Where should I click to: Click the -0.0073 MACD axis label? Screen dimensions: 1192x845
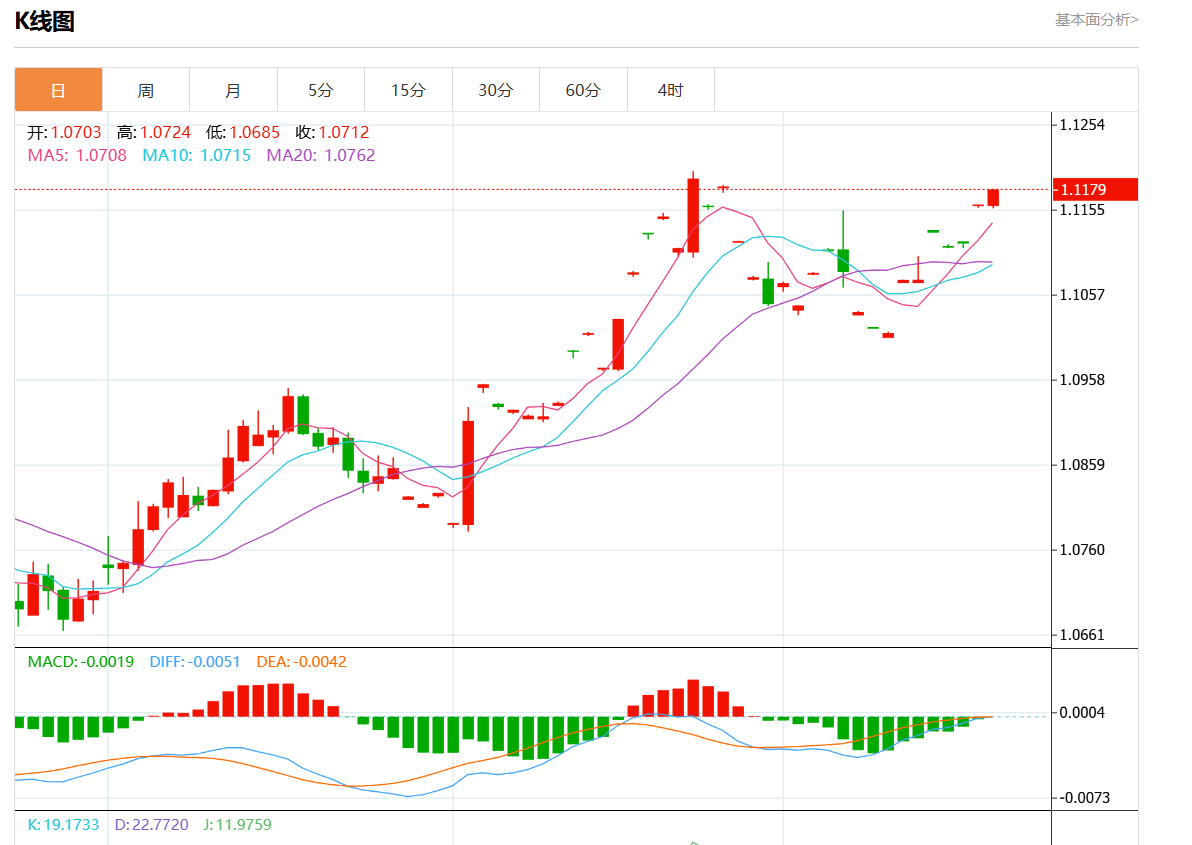pyautogui.click(x=1083, y=798)
